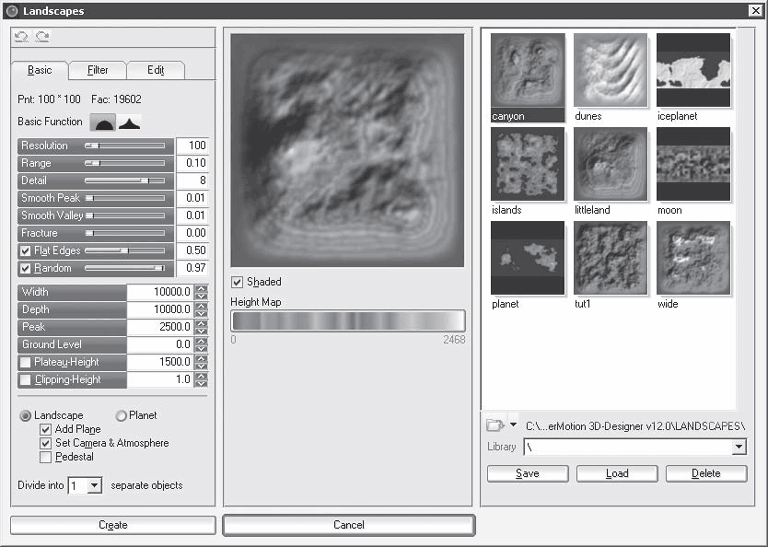Click the undo arrow icon

(22, 36)
